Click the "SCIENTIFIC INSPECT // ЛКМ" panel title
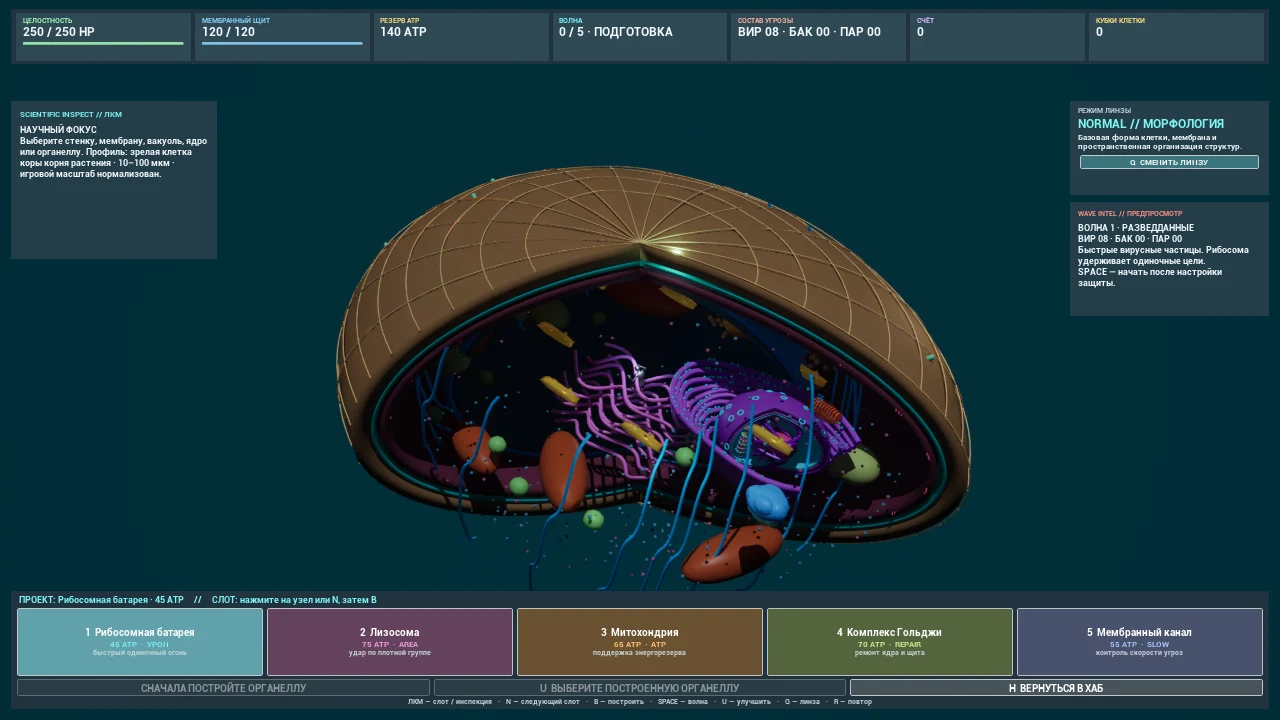The height and width of the screenshot is (720, 1280). [x=71, y=115]
